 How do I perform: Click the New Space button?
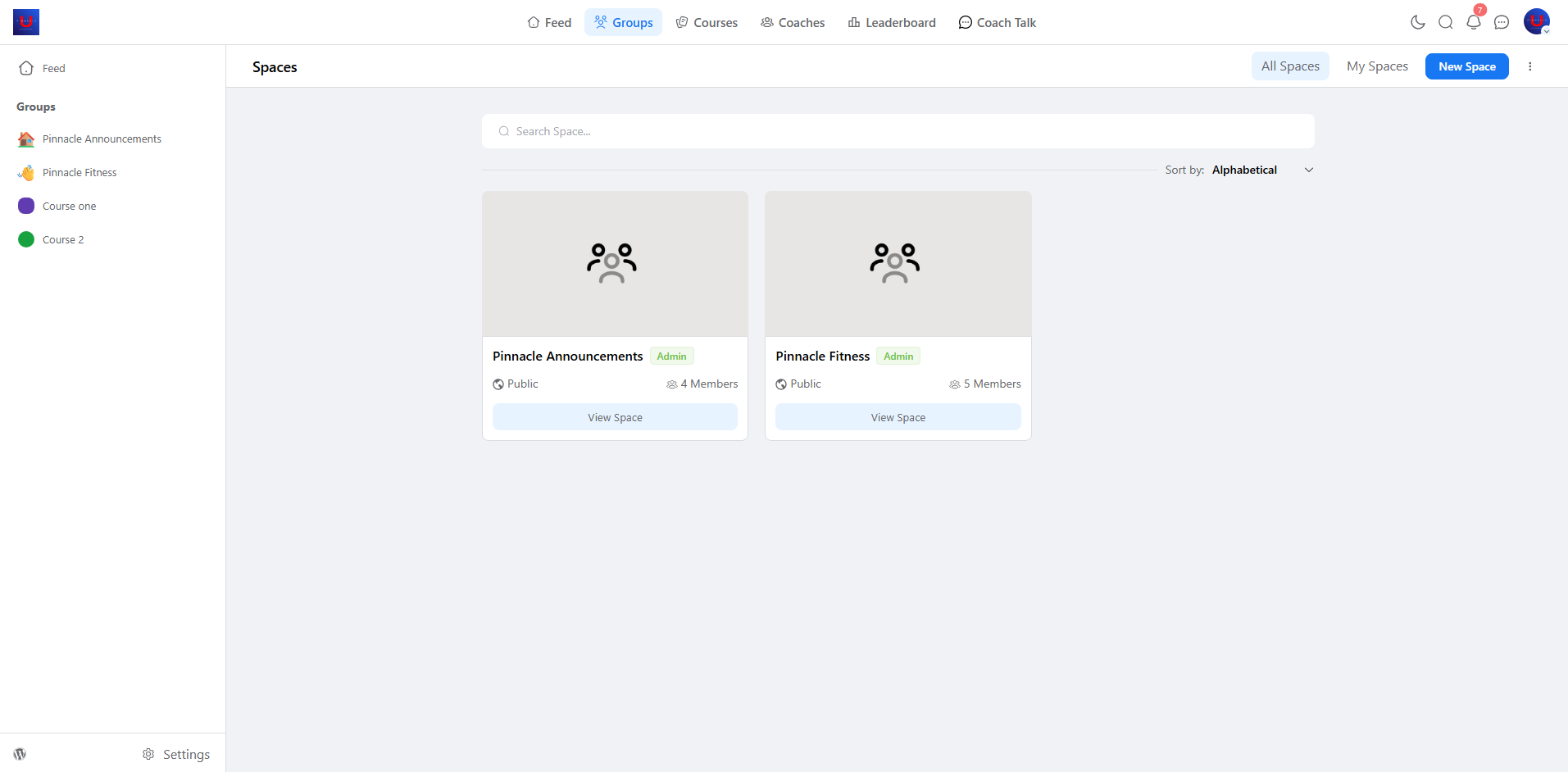click(1466, 66)
